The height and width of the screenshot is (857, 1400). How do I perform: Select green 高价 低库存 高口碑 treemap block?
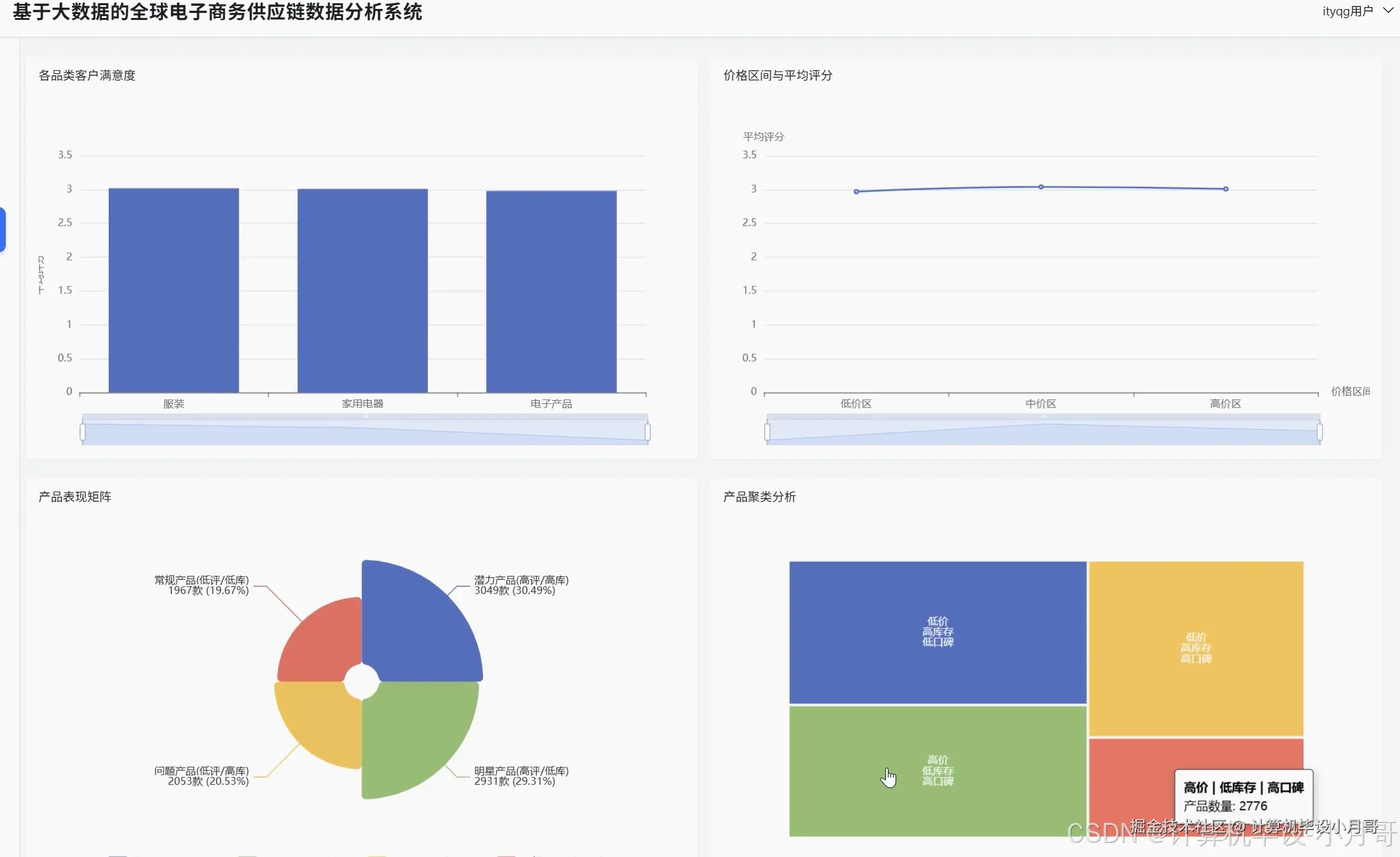937,771
